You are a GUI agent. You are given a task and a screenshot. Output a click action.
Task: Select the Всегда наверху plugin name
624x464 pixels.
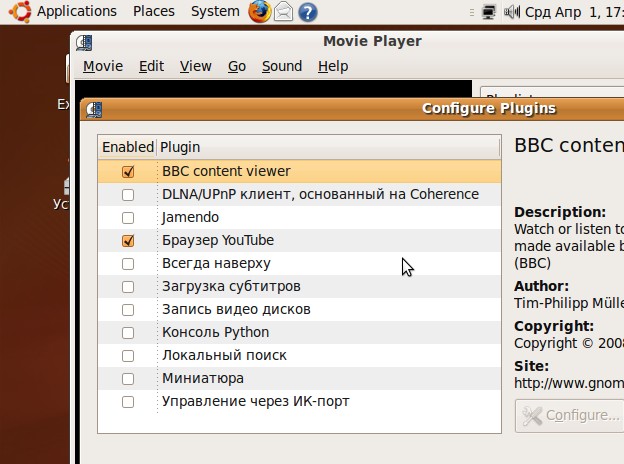point(216,263)
